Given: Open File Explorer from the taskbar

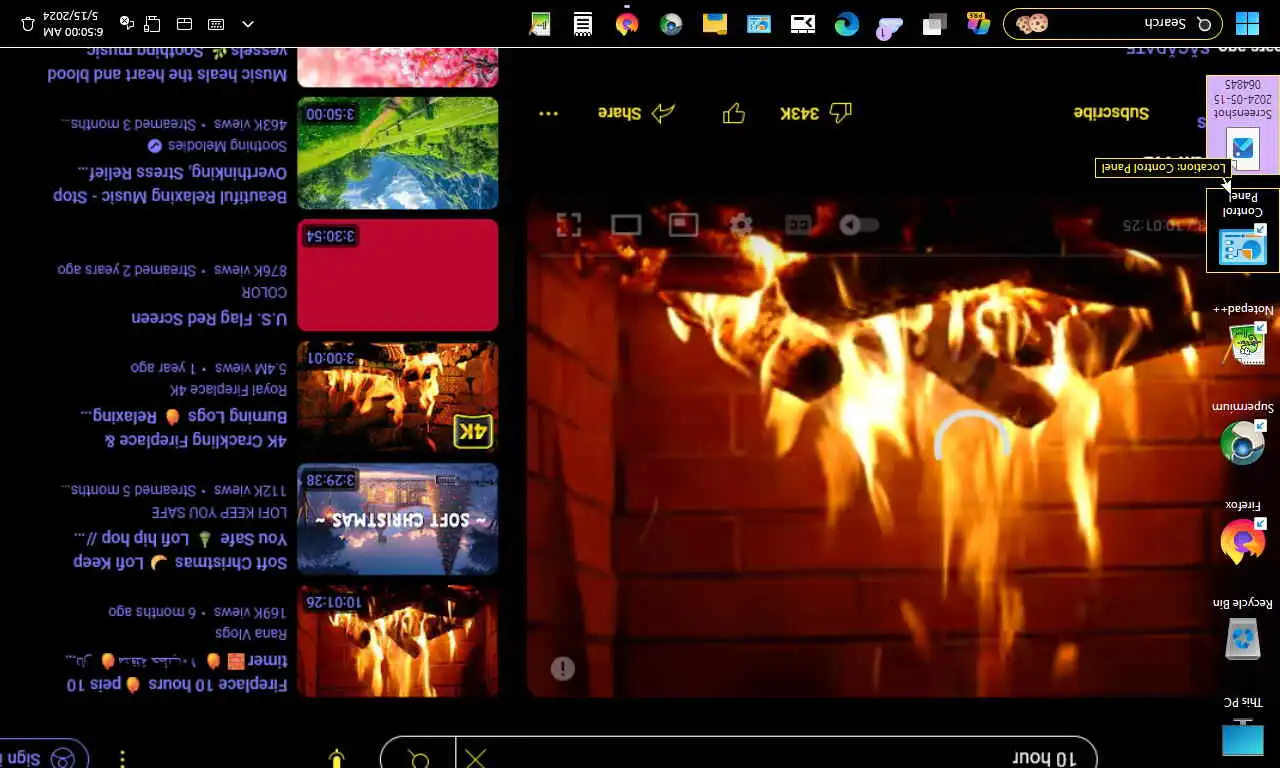Looking at the screenshot, I should coord(715,24).
